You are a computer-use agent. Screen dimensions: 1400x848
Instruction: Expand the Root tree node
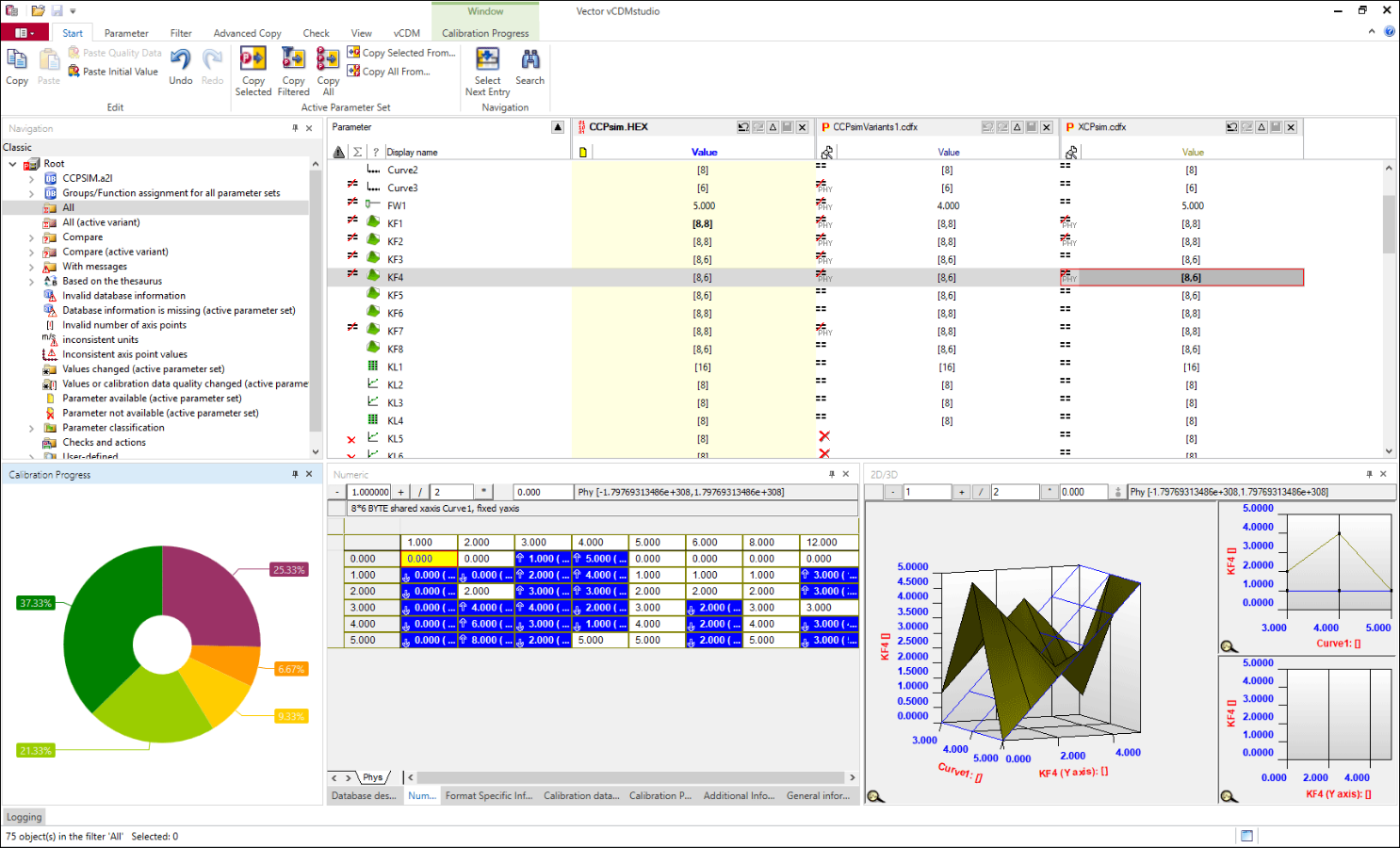pyautogui.click(x=12, y=164)
